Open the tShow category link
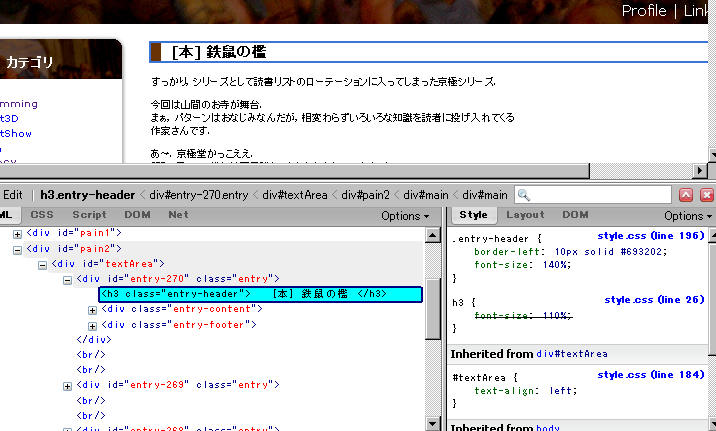Viewport: 716px width, 431px height. (16, 133)
